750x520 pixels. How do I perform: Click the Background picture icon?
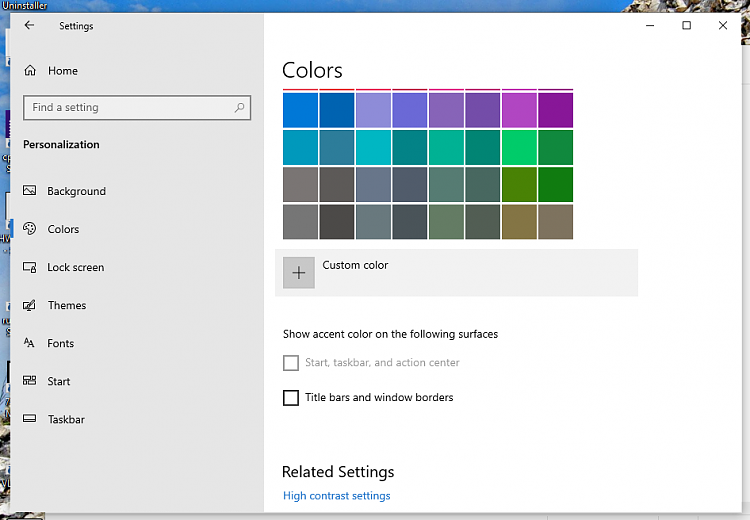(x=30, y=191)
